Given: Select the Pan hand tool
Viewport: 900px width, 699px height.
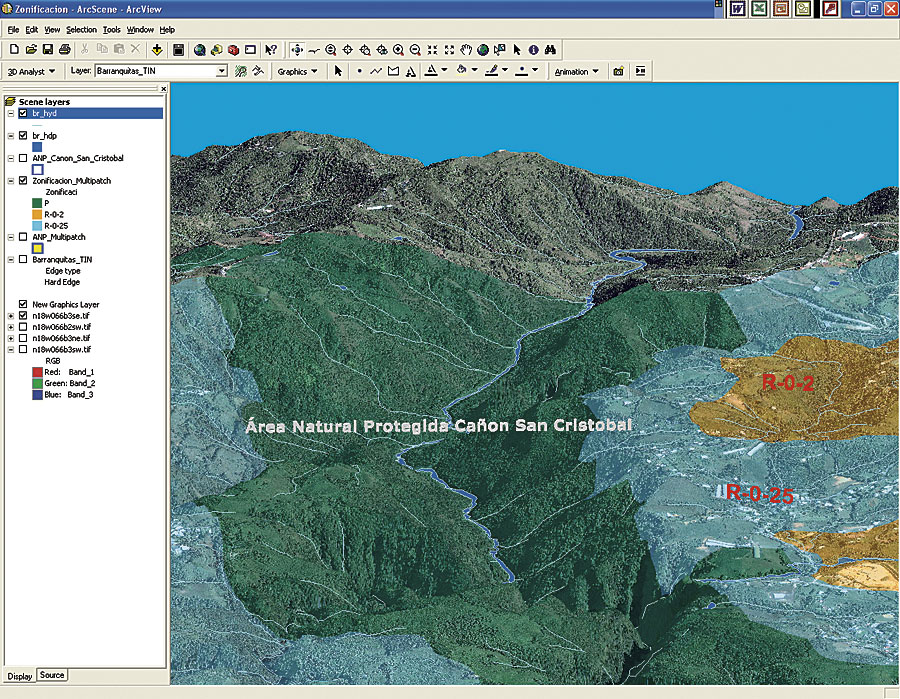Looking at the screenshot, I should pos(466,49).
